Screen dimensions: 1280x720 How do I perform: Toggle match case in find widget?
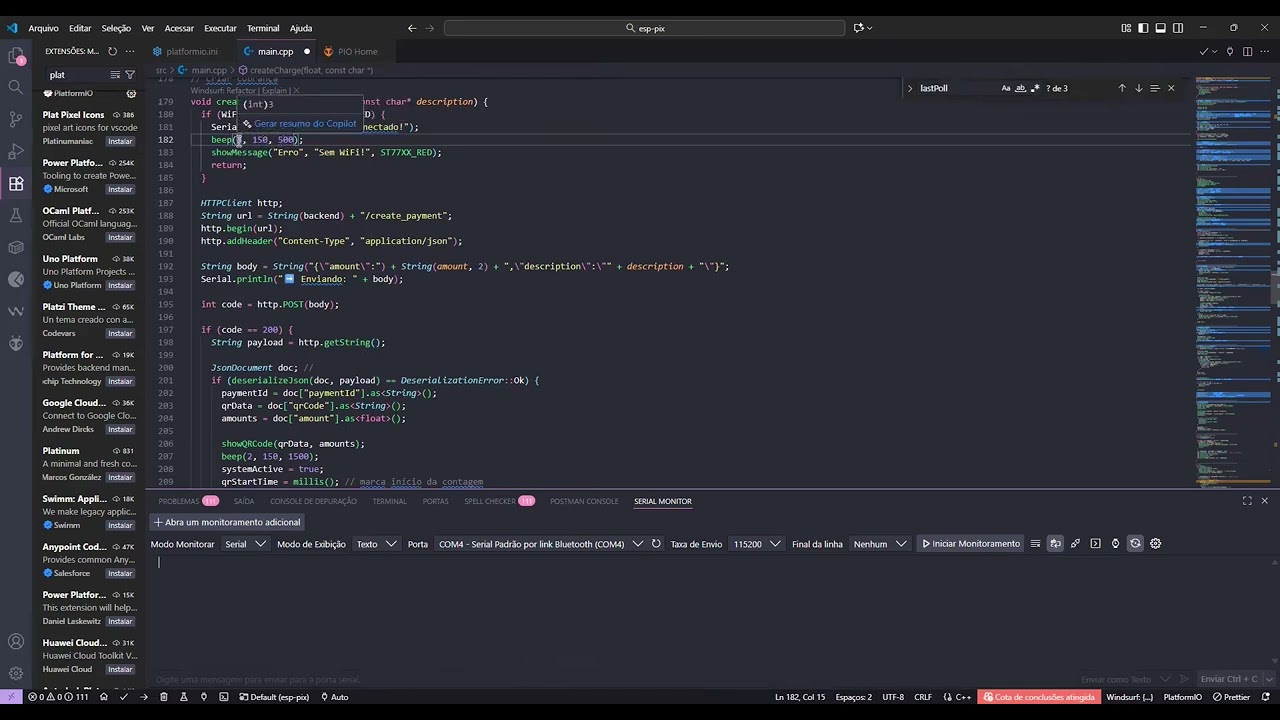1006,88
